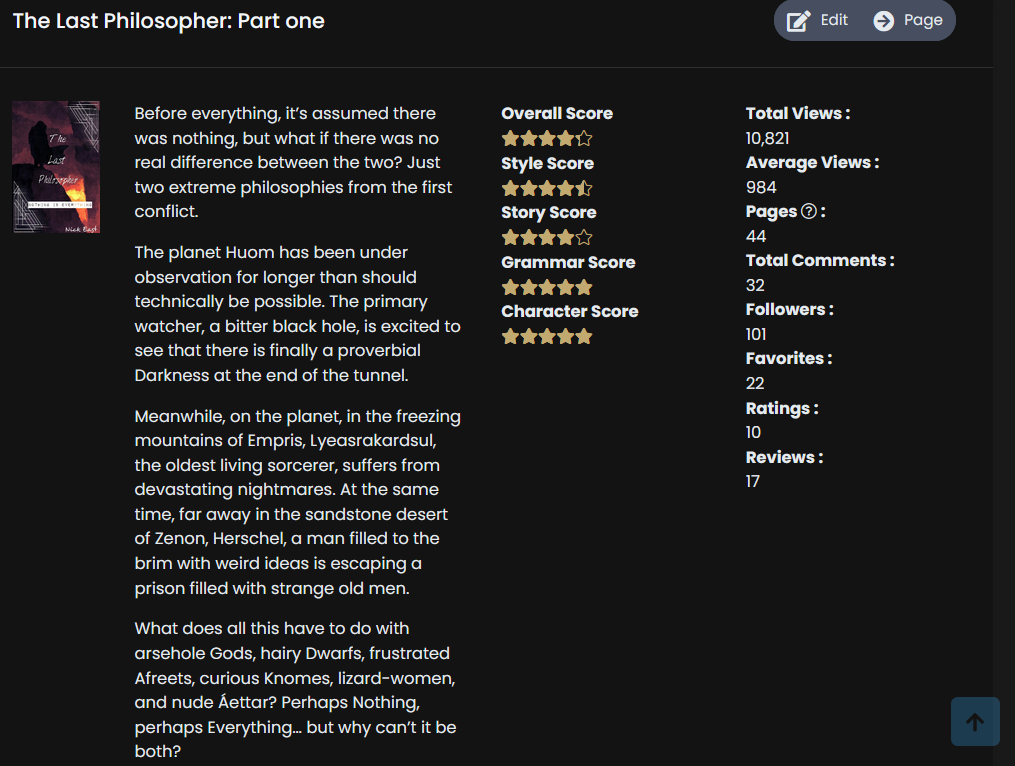Click the Overall Score star rating
This screenshot has width=1015, height=766.
point(547,139)
